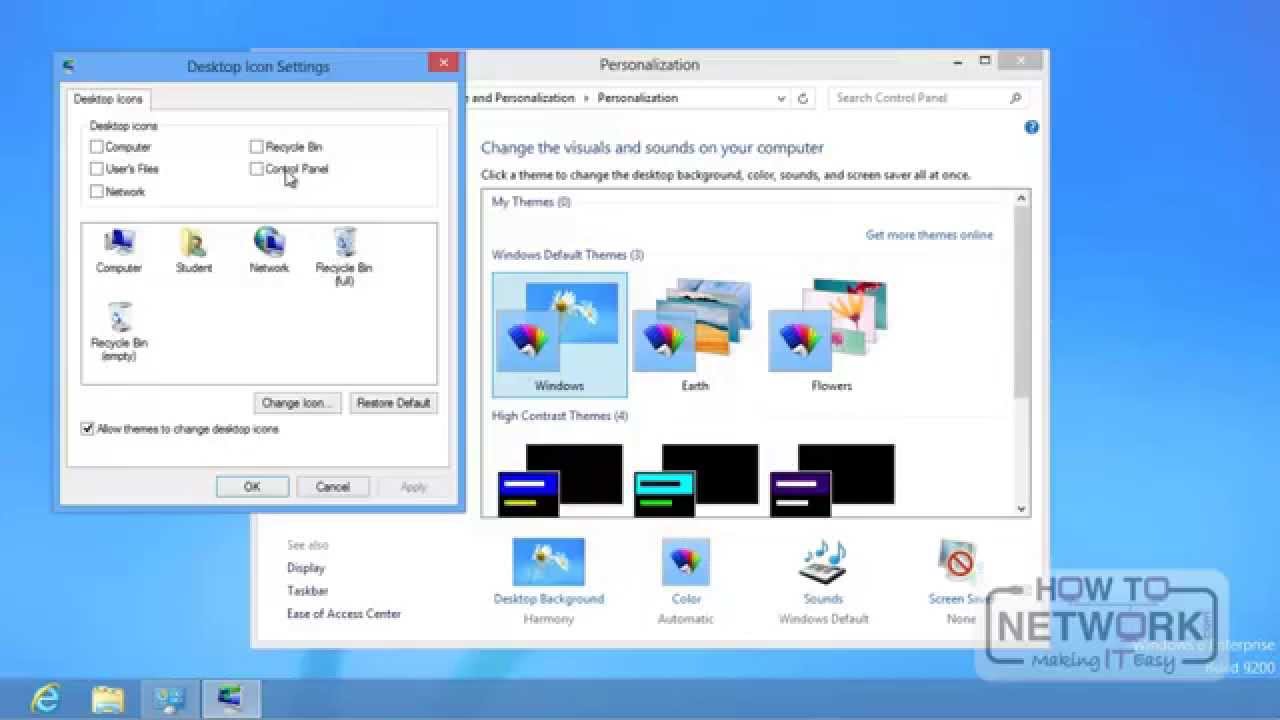
Task: Click the themes list scroll up arrow
Action: point(1021,199)
